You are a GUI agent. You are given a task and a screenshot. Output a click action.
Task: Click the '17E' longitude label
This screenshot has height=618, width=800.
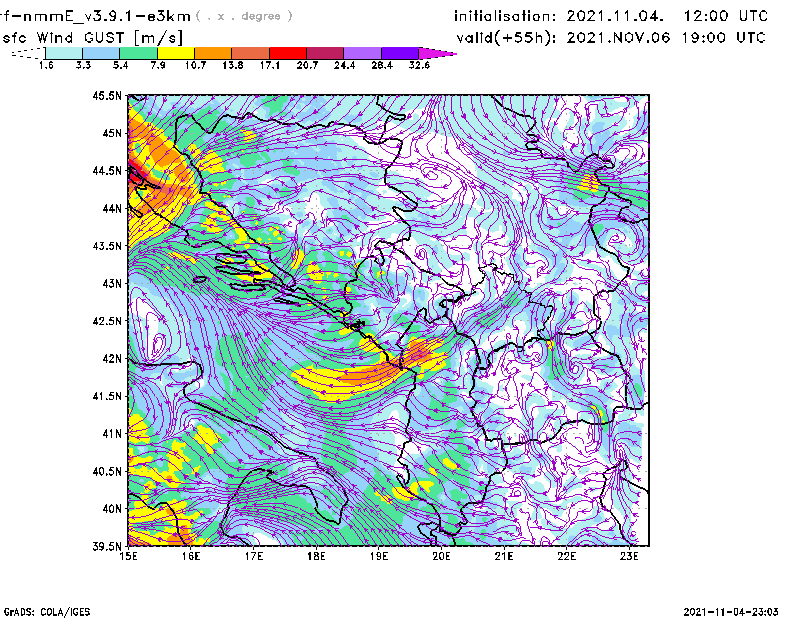254,556
